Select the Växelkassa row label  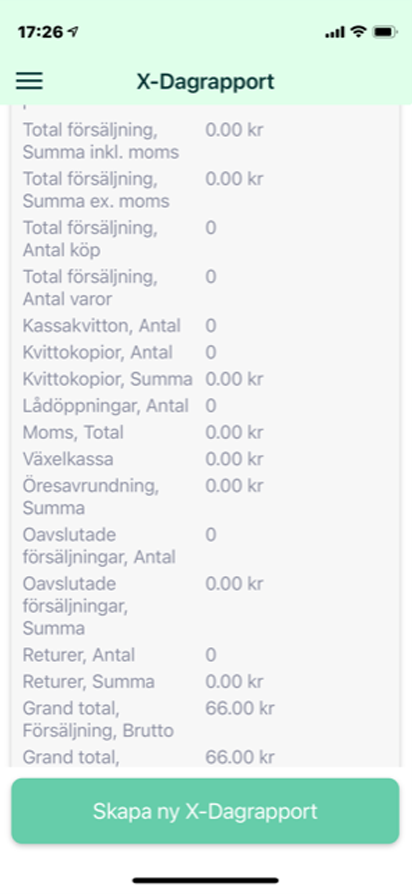[68, 459]
